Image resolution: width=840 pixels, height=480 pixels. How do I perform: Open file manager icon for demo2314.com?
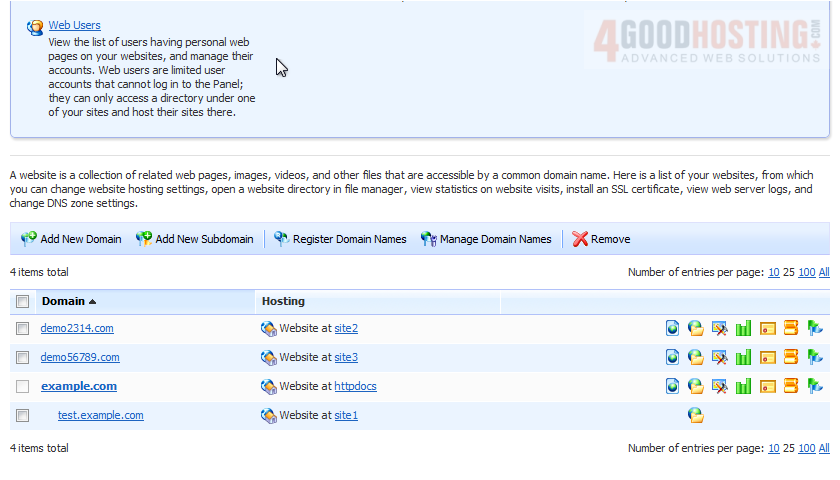[696, 328]
